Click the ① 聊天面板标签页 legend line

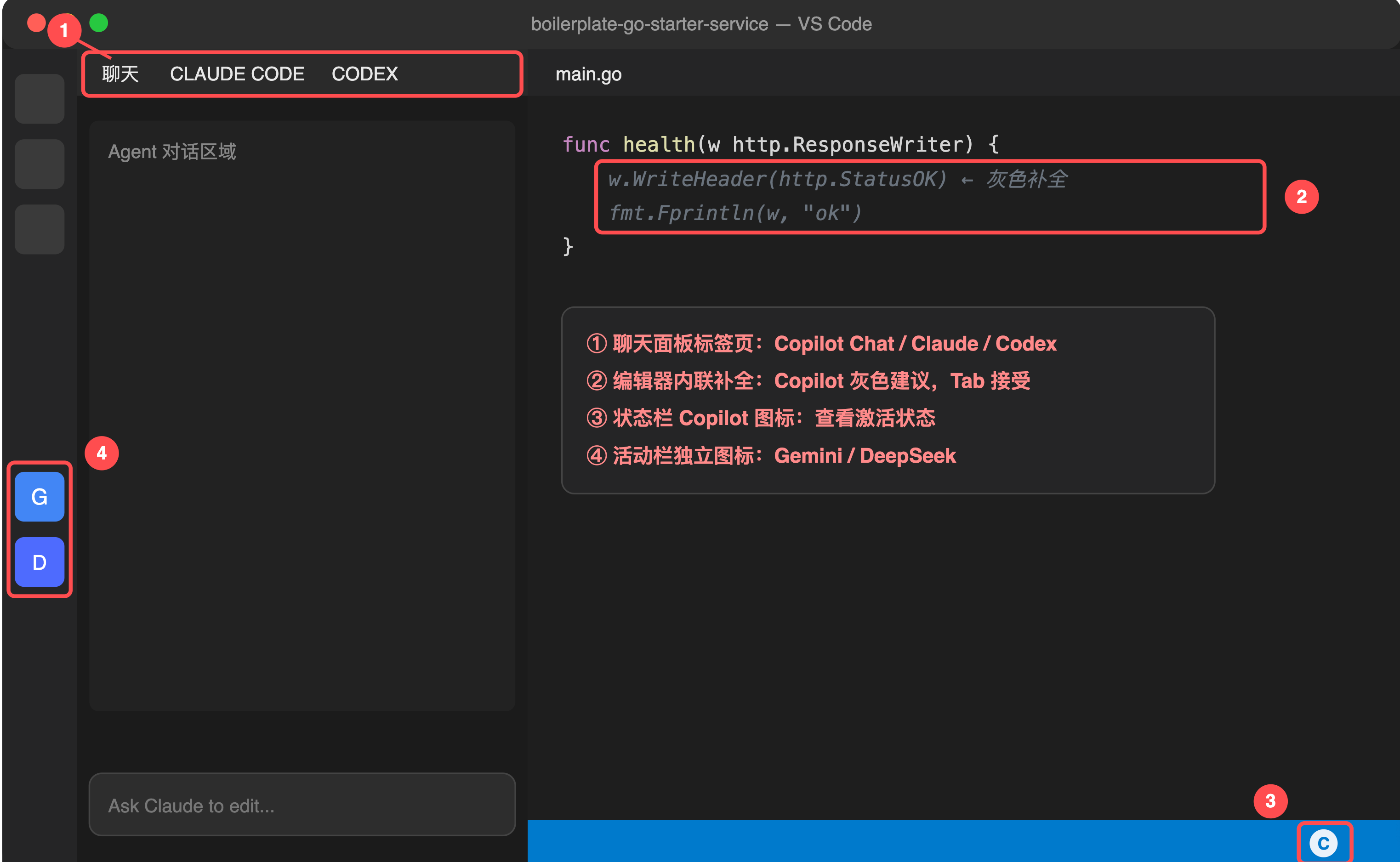[822, 344]
